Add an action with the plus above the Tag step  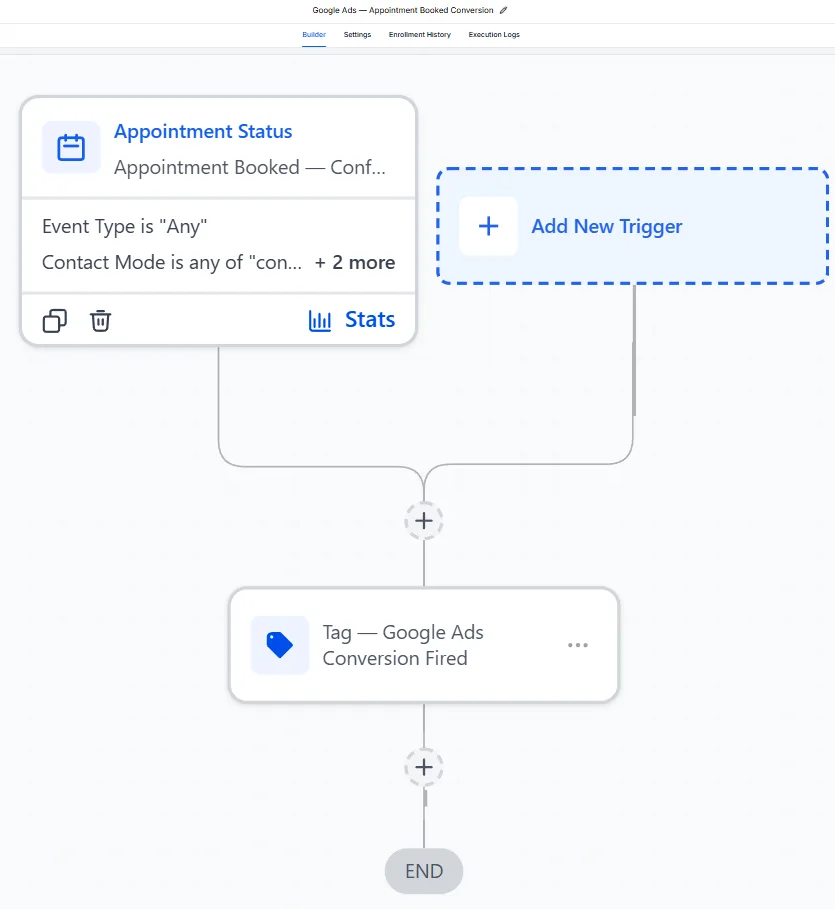point(424,521)
